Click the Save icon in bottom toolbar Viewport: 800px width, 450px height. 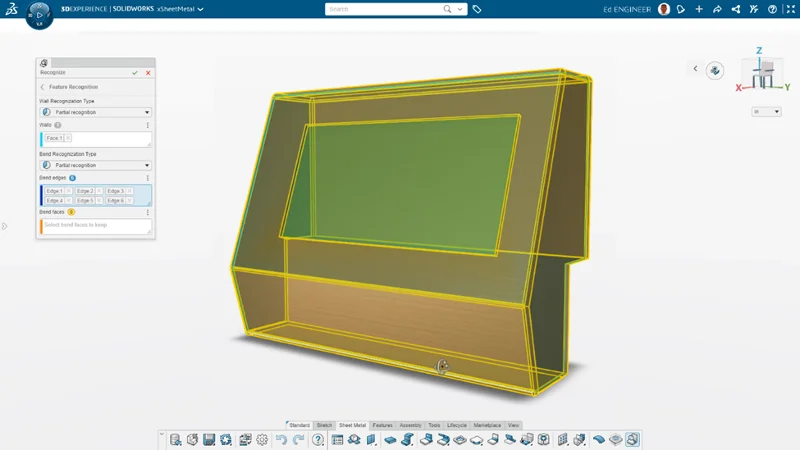click(x=209, y=439)
